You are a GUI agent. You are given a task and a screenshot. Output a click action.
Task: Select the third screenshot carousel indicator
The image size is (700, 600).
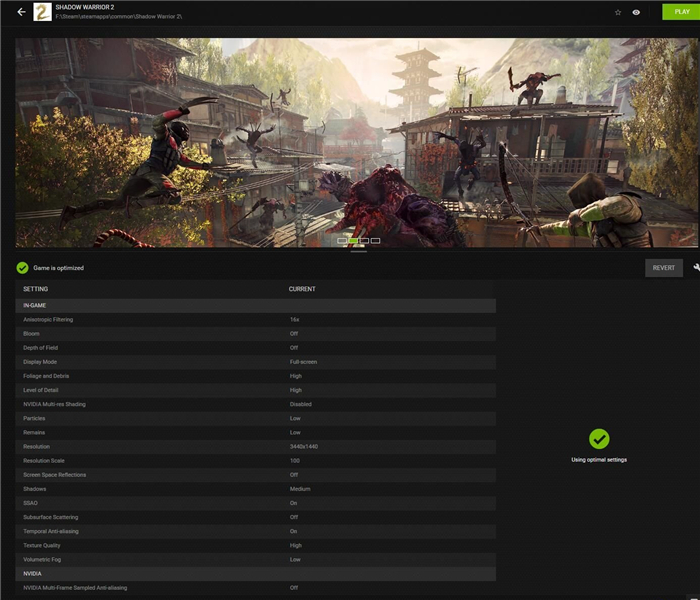pos(364,241)
